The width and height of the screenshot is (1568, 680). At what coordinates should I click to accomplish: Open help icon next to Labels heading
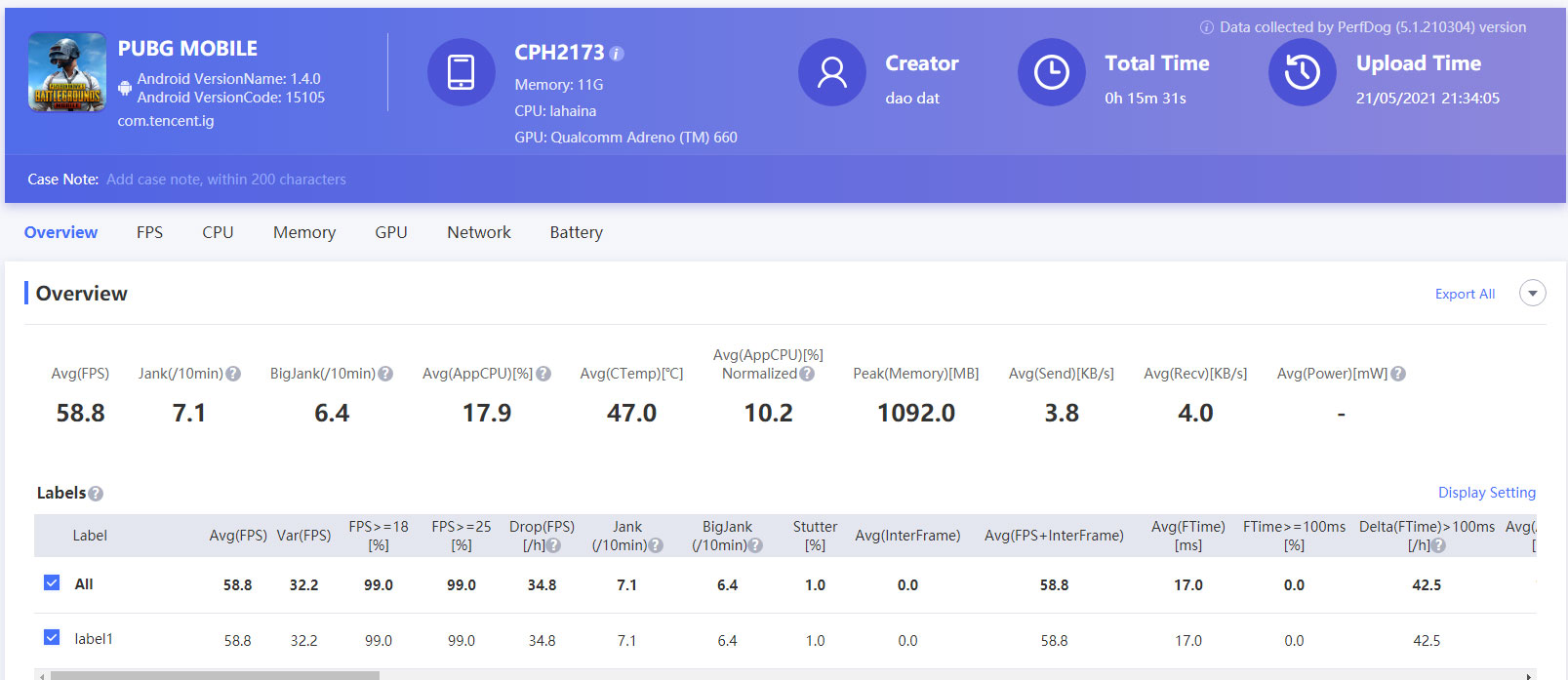[96, 494]
